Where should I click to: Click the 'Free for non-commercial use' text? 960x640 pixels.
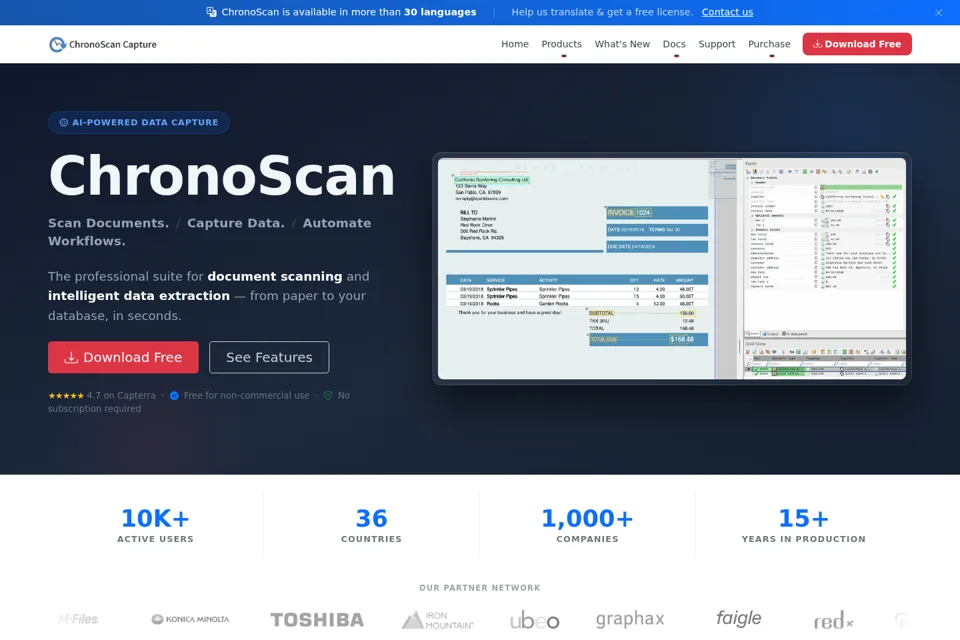(x=246, y=396)
